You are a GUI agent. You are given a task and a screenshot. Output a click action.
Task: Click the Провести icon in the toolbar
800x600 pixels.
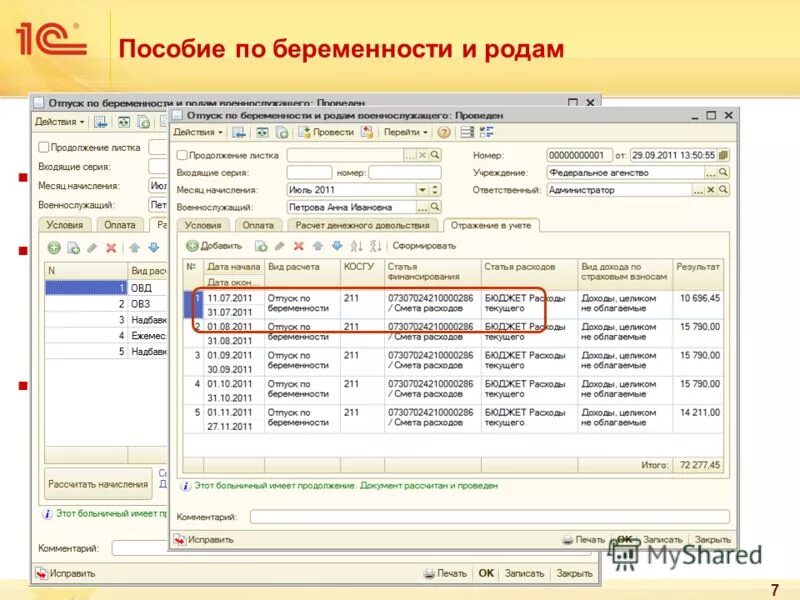[x=304, y=133]
